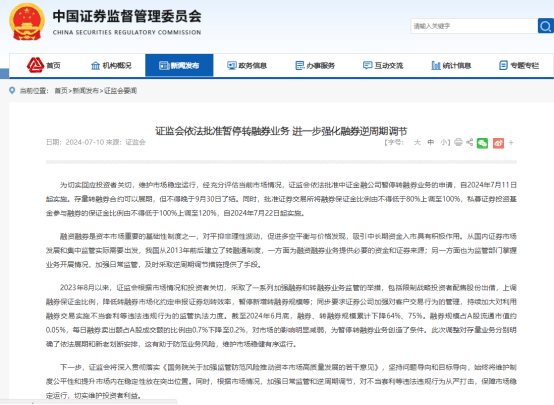554x405 pixels.
Task: Open 政务信息 navigation tab
Action: coord(247,65)
